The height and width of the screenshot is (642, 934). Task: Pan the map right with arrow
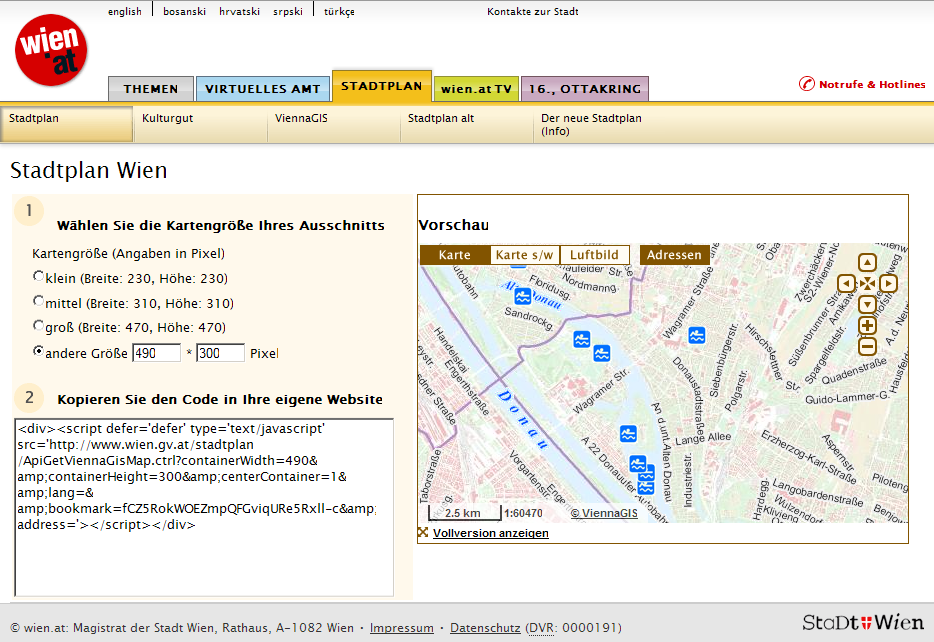click(x=888, y=284)
